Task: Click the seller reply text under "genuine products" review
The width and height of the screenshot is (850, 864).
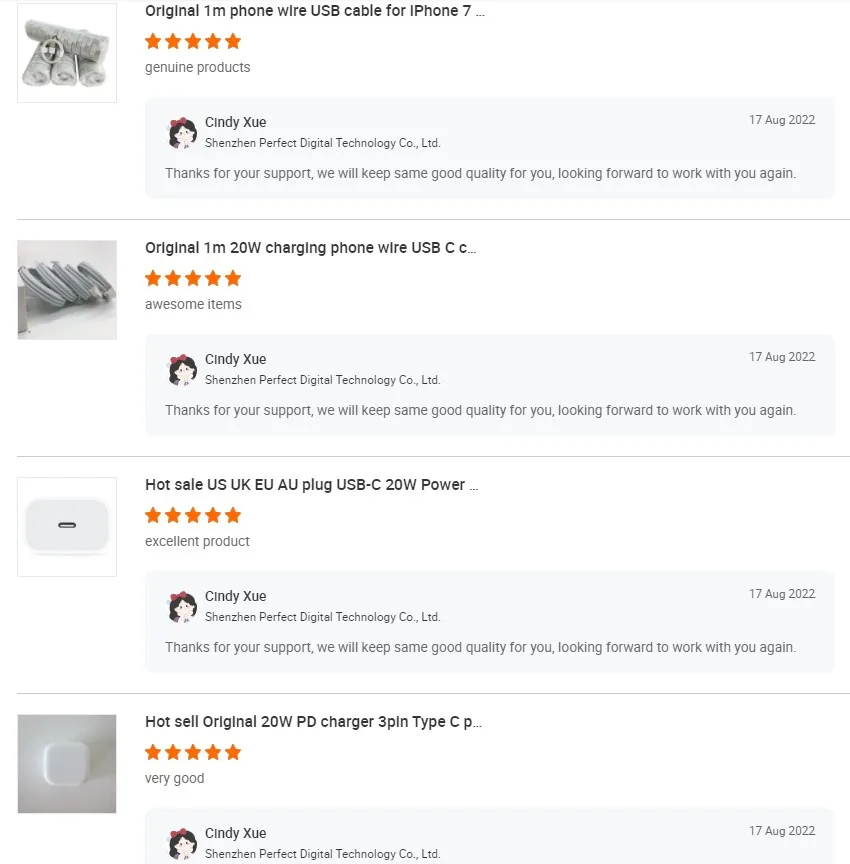Action: coord(480,173)
